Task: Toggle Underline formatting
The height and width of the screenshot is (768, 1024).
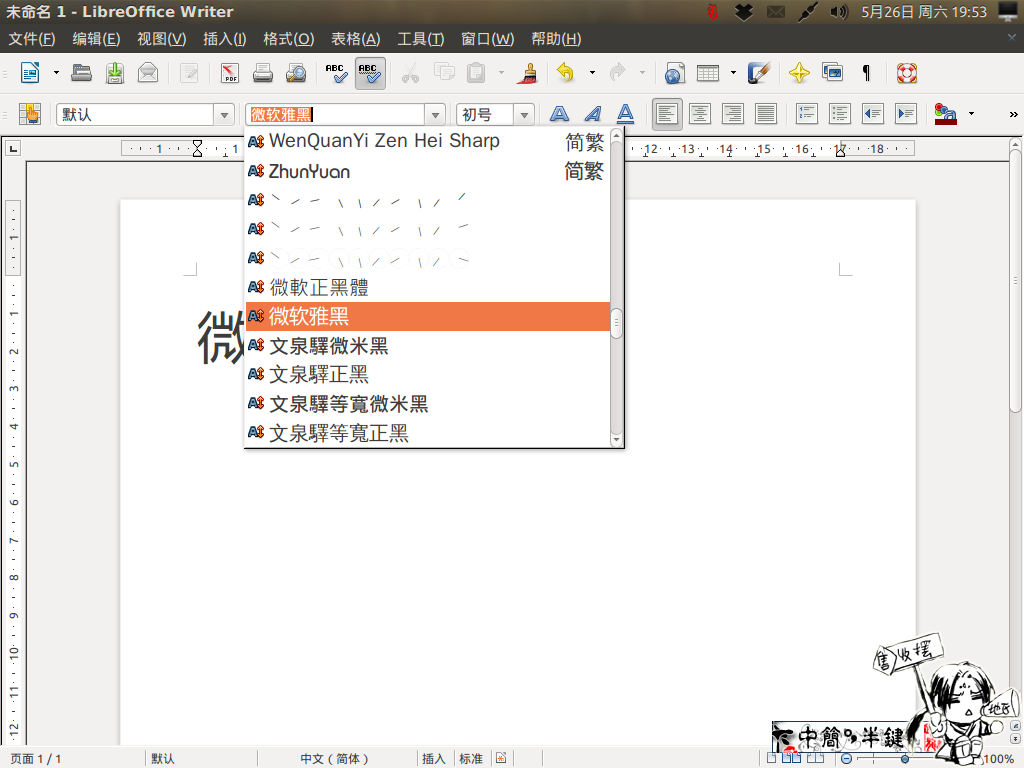Action: coord(626,114)
